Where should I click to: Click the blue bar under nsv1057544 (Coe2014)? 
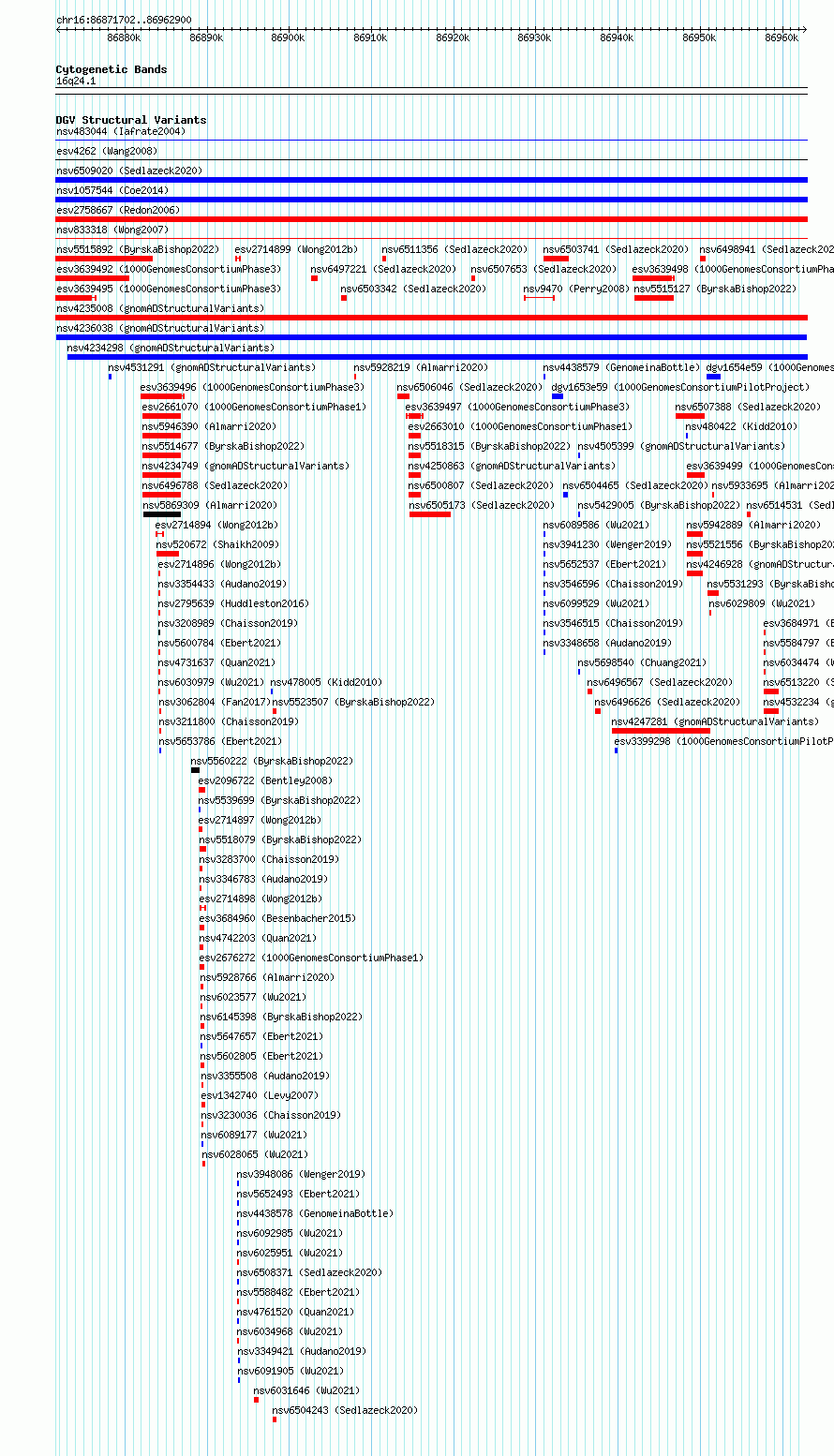[431, 200]
